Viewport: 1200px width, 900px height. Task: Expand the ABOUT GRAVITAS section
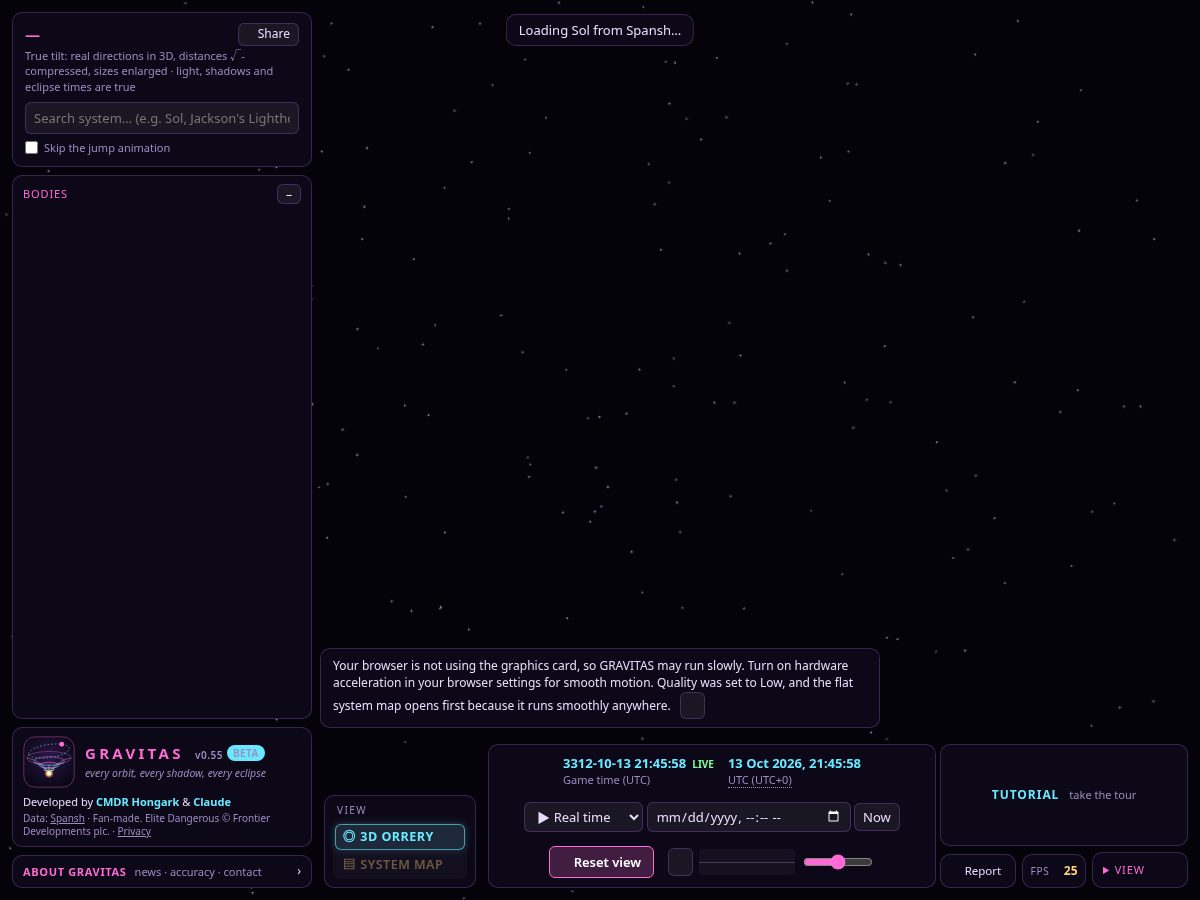click(162, 872)
